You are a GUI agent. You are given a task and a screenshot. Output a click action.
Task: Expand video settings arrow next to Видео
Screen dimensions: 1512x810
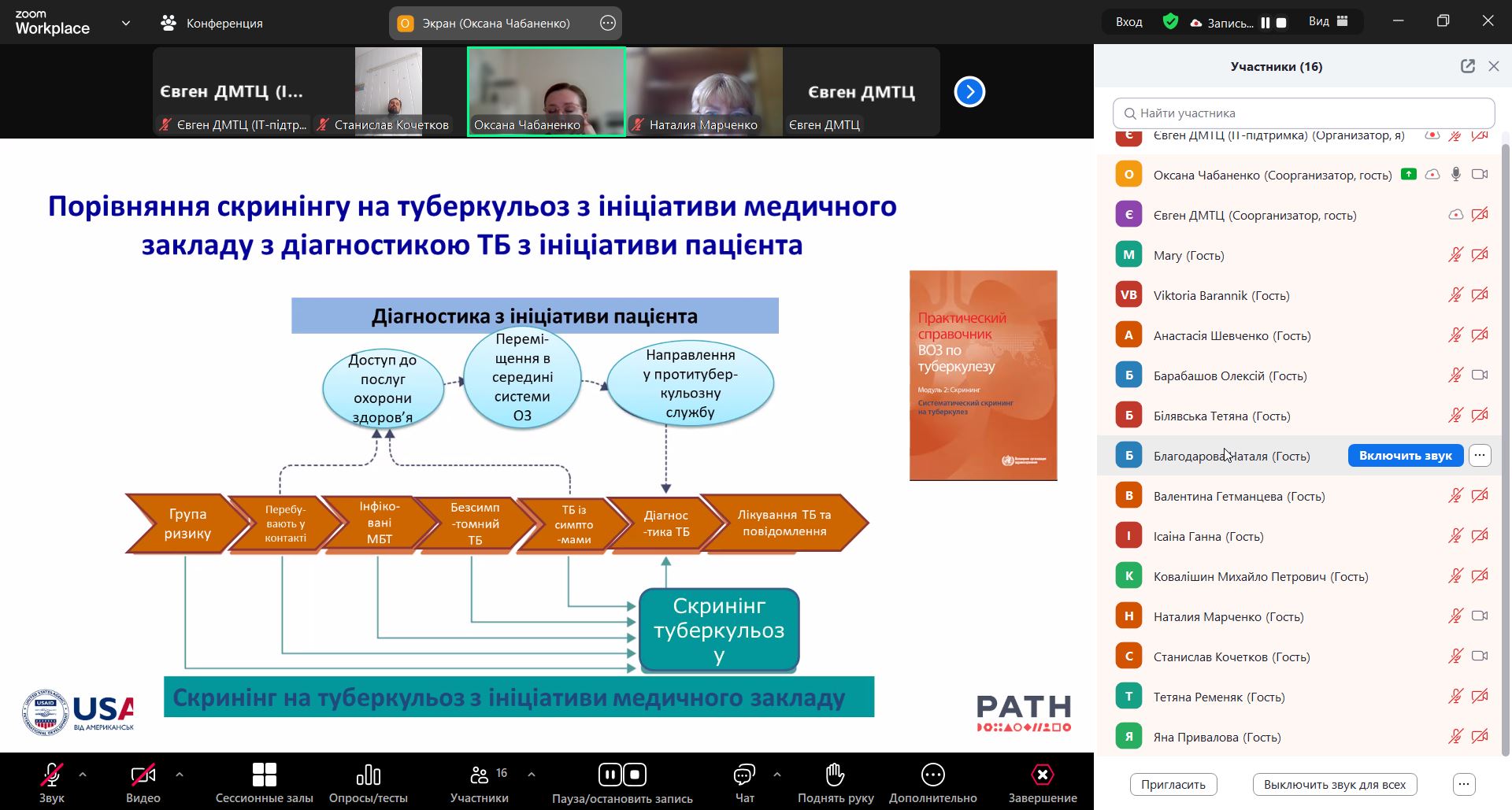(180, 775)
